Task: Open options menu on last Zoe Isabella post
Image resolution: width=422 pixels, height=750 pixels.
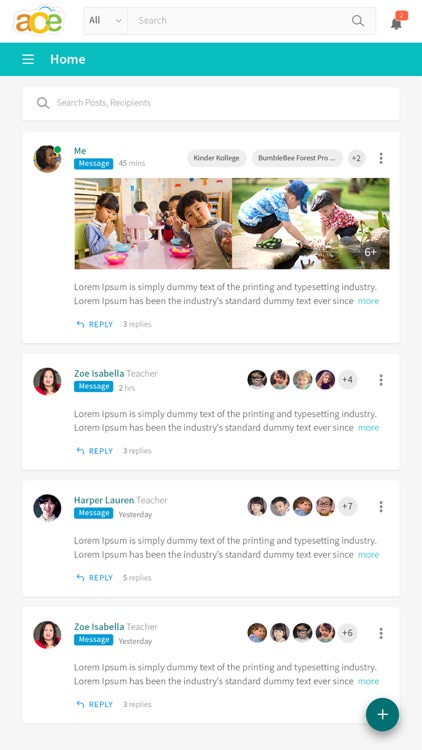Action: [381, 633]
